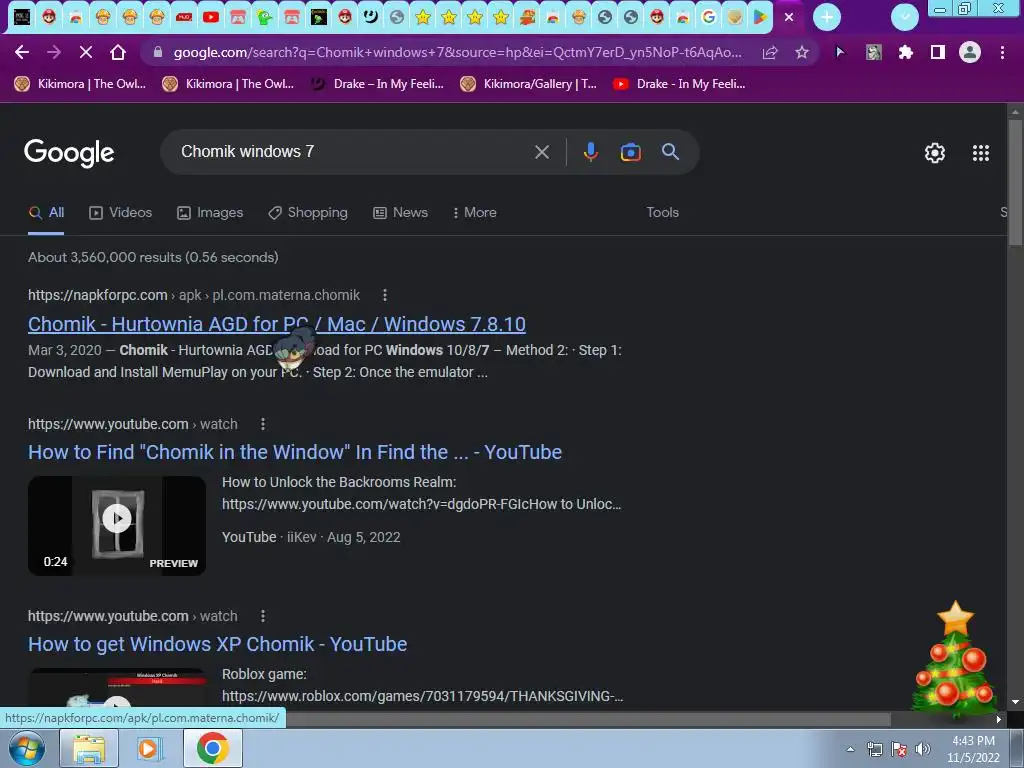Close the active Chrome tab
Screen dimensions: 1024x768
click(x=789, y=17)
